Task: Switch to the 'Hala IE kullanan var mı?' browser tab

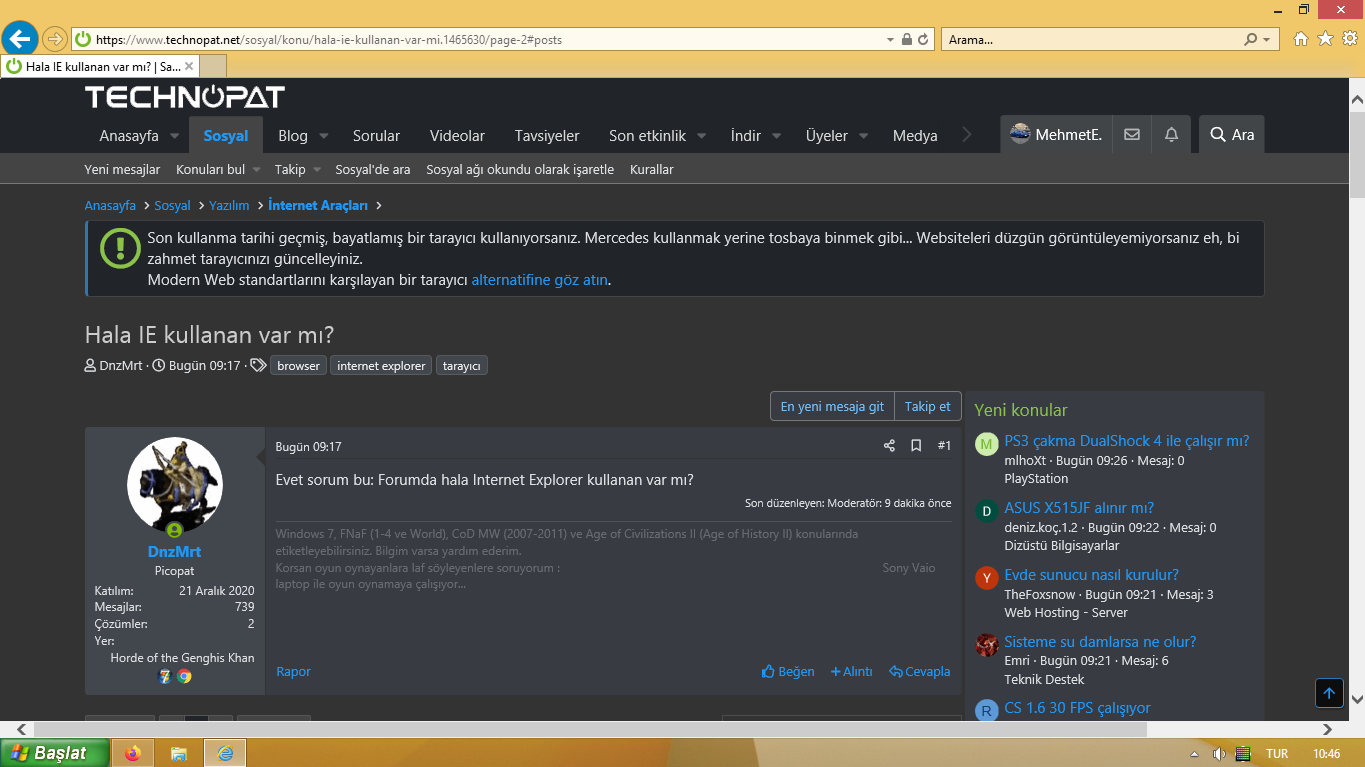Action: pyautogui.click(x=100, y=66)
